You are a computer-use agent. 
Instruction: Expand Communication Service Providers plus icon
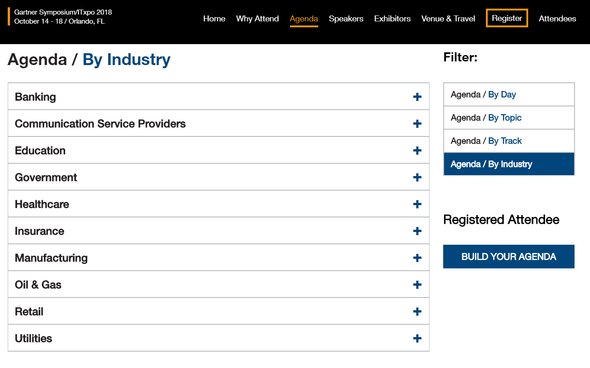(417, 123)
